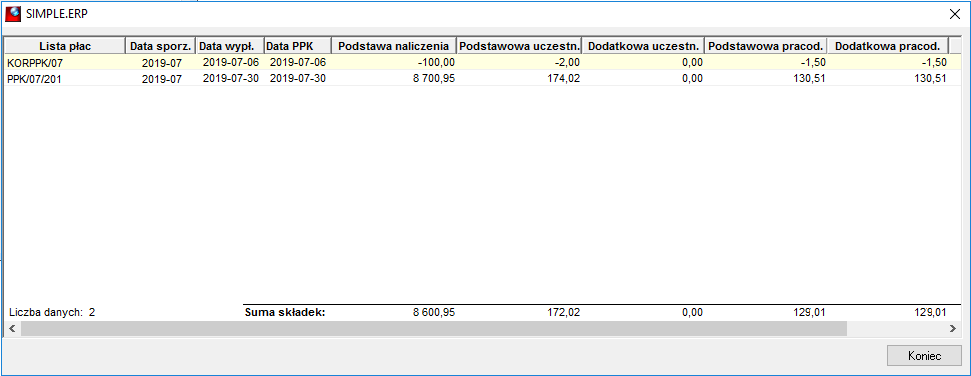Click the Data PPK column header

point(298,46)
